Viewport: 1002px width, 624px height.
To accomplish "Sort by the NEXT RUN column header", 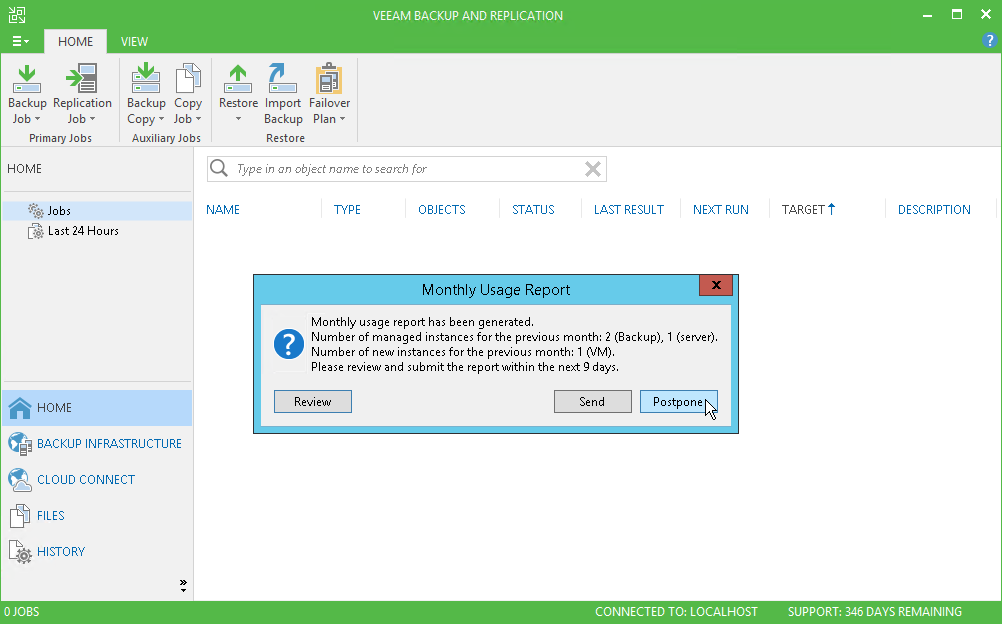I will click(721, 210).
